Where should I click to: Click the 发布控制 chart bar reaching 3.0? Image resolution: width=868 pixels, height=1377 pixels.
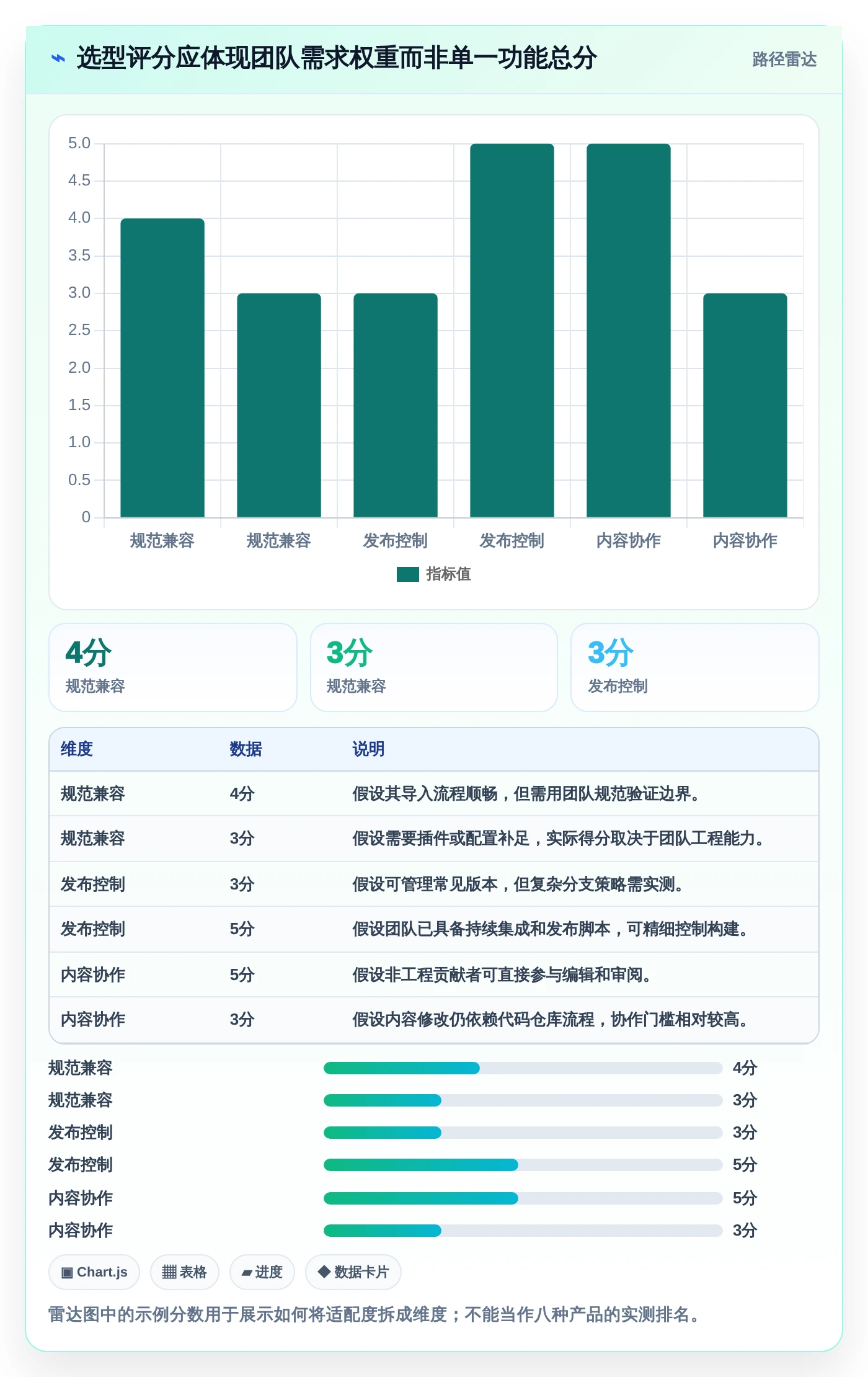(x=396, y=405)
